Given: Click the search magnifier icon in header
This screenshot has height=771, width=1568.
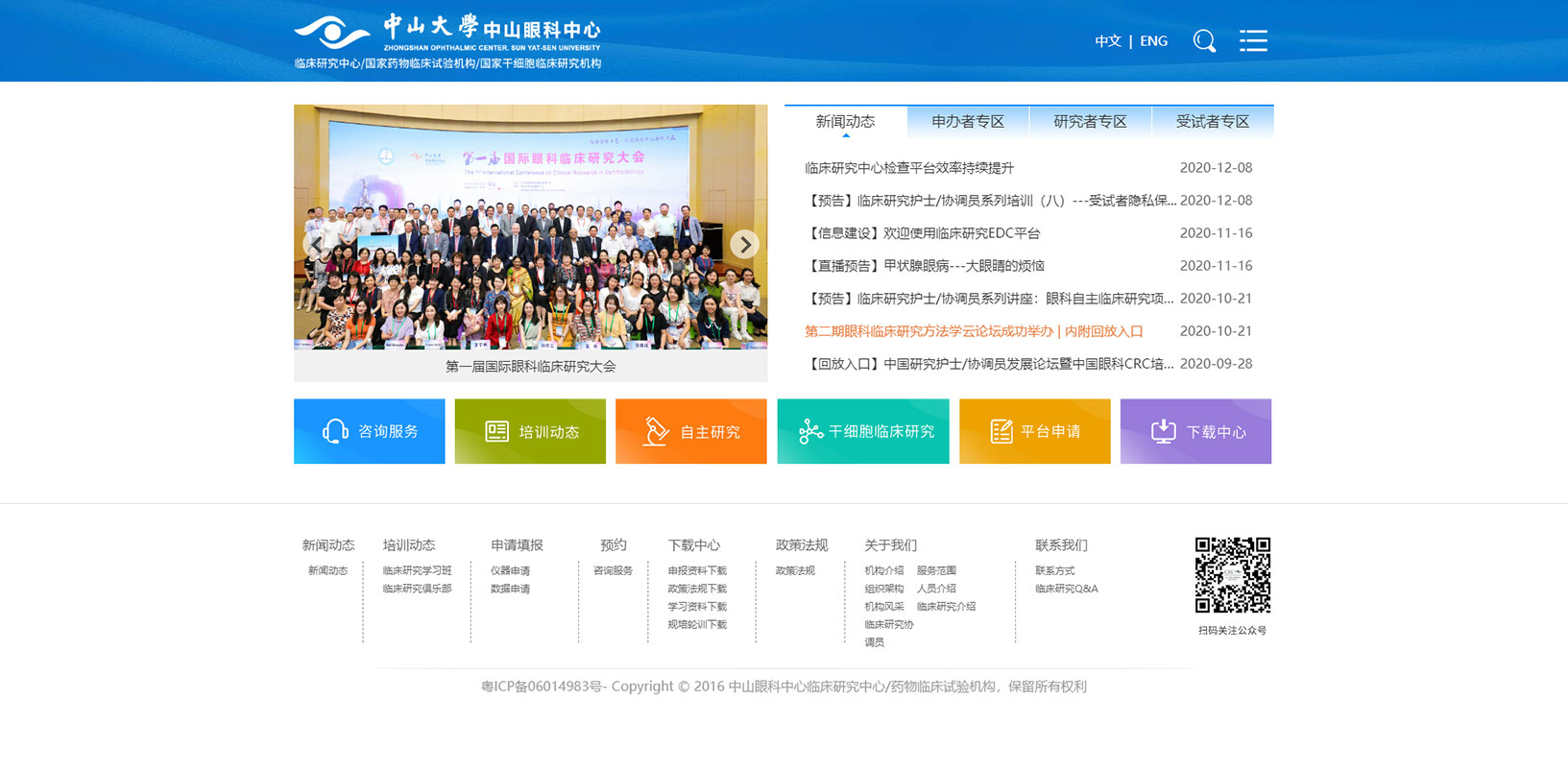Looking at the screenshot, I should click(1204, 40).
